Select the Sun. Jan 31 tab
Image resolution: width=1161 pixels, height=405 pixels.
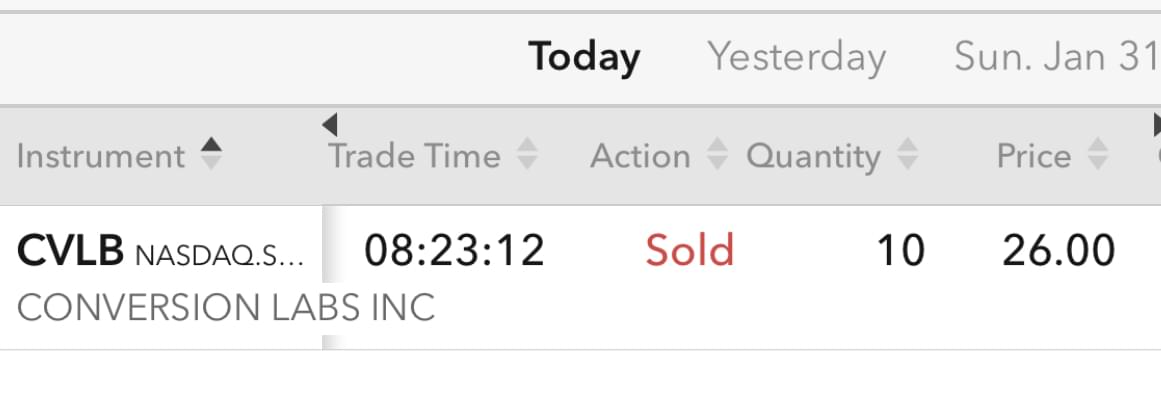coord(1055,57)
